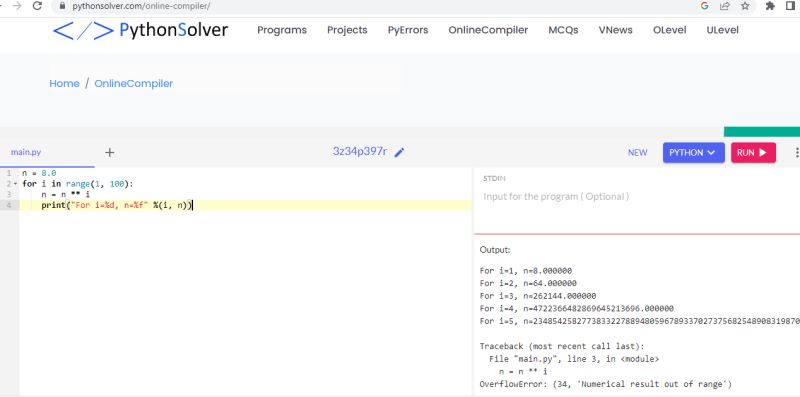
Task: Click code line 'n = 8.0'
Action: tap(39, 173)
